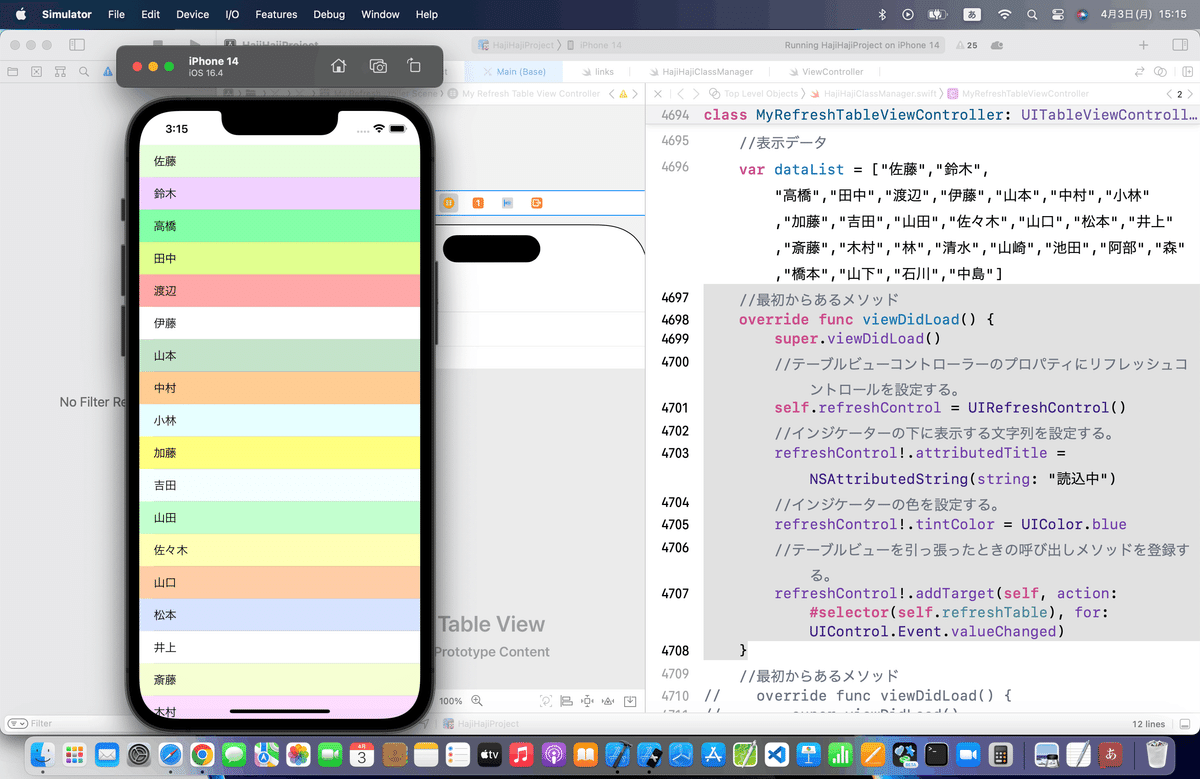Take a Simulator screenshot with camera icon
The width and height of the screenshot is (1200, 779).
click(378, 66)
